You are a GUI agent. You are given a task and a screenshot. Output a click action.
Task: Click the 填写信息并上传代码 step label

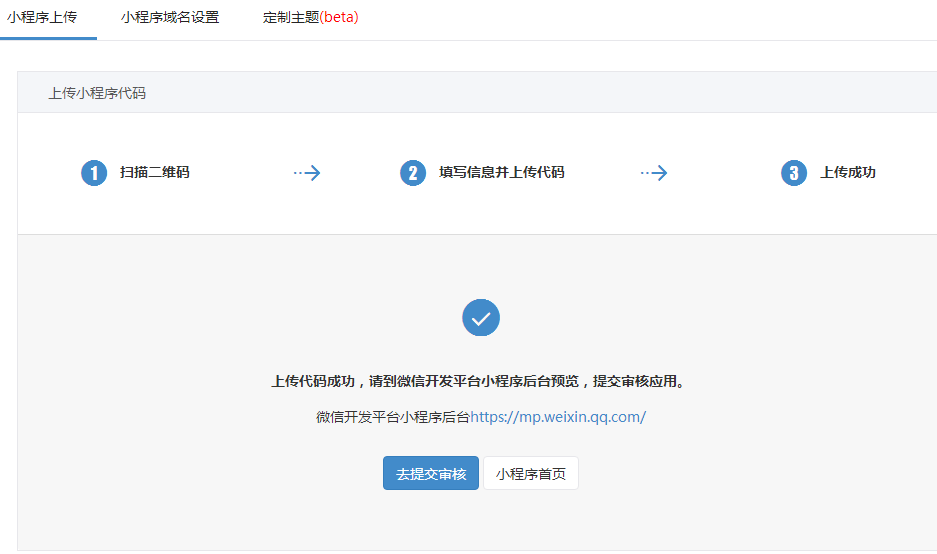click(501, 172)
